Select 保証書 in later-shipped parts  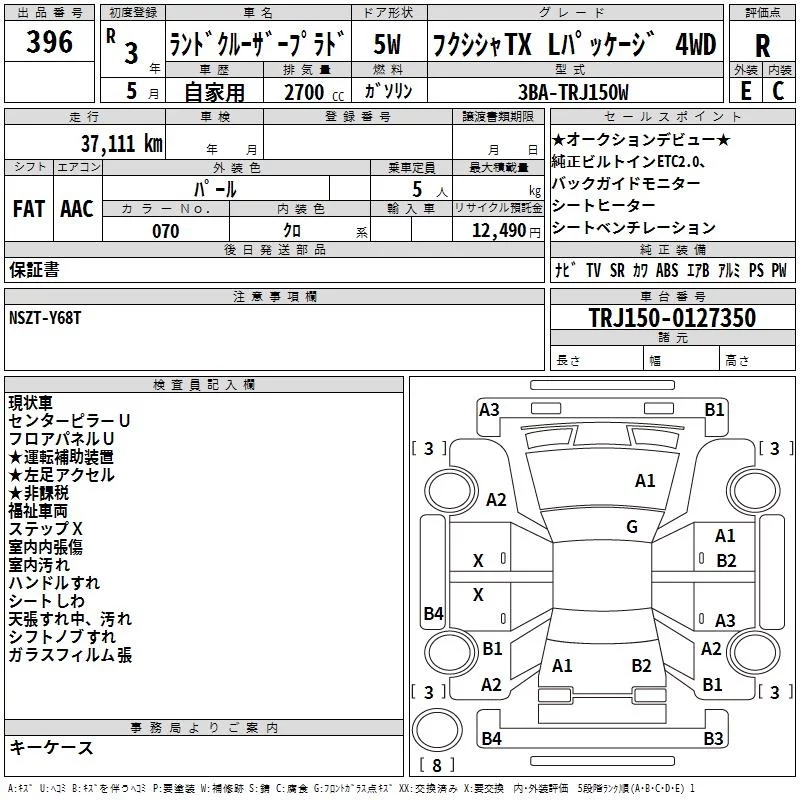(x=34, y=269)
